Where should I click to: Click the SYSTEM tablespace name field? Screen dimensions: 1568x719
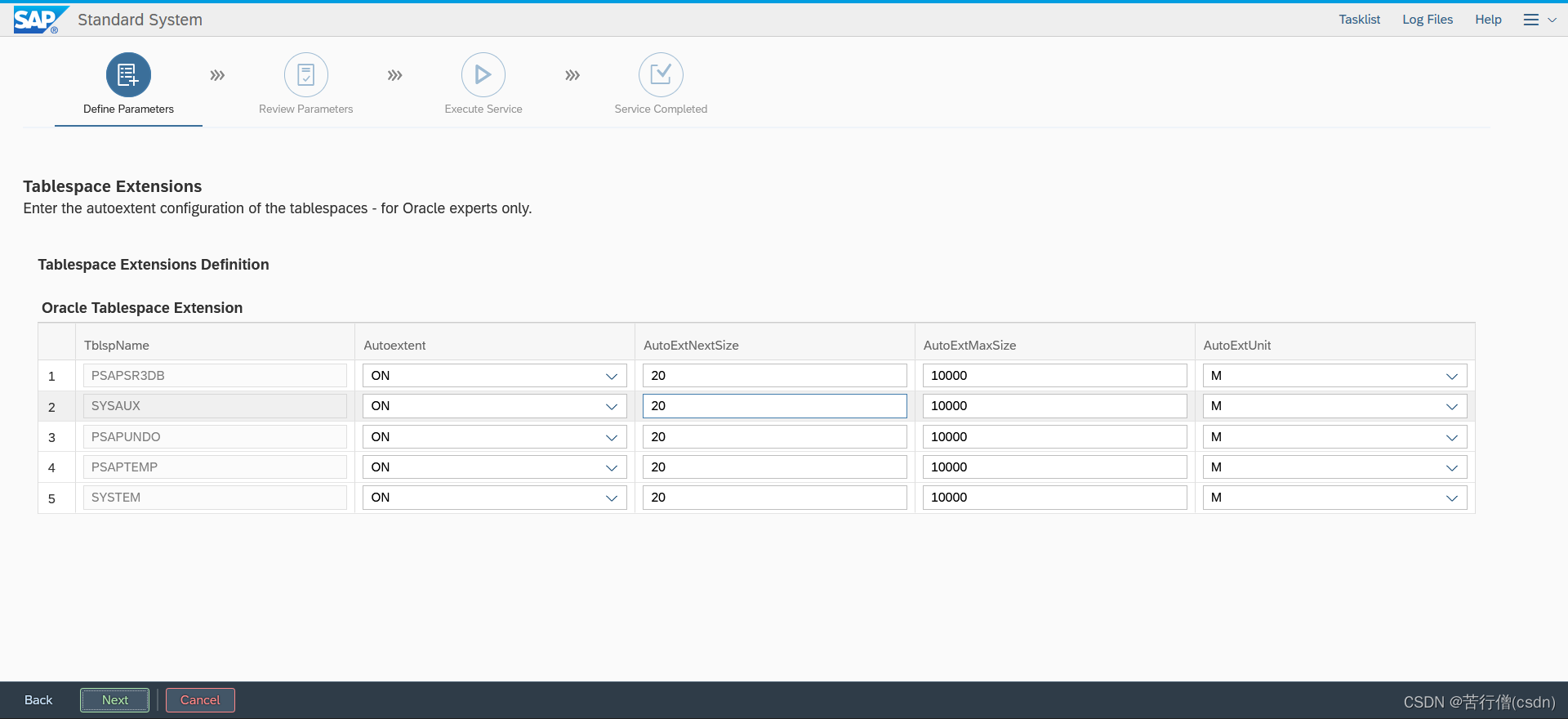coord(215,498)
